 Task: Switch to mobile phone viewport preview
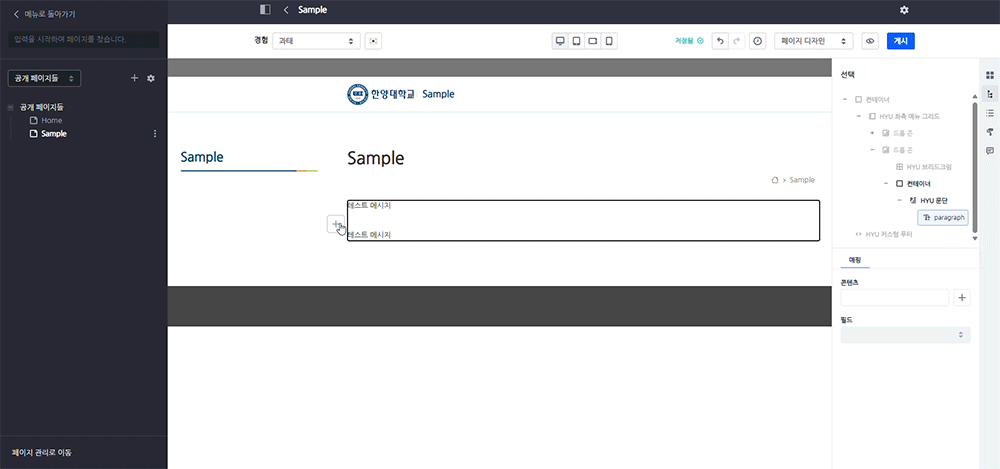609,41
